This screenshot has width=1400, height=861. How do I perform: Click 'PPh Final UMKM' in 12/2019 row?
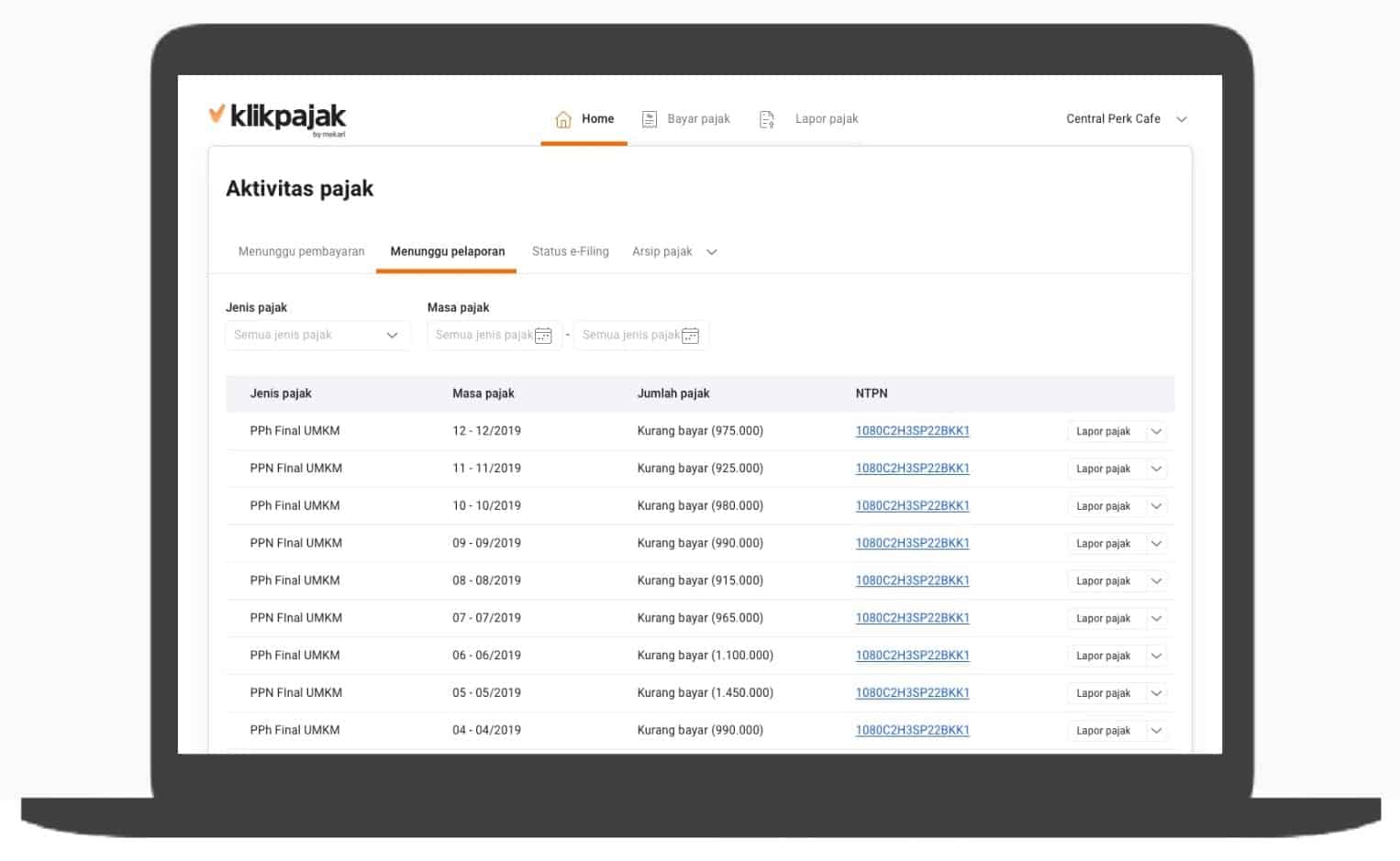pos(294,431)
